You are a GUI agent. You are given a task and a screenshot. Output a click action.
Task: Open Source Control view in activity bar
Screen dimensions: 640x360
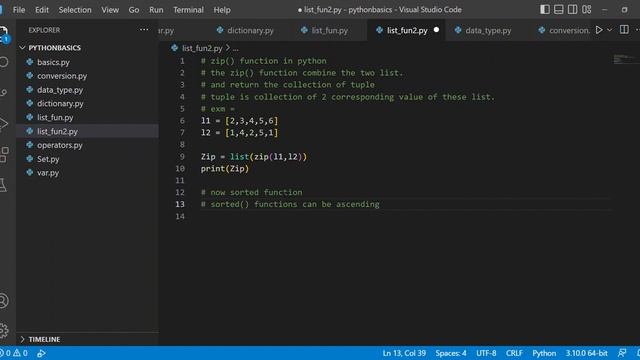click(3, 93)
